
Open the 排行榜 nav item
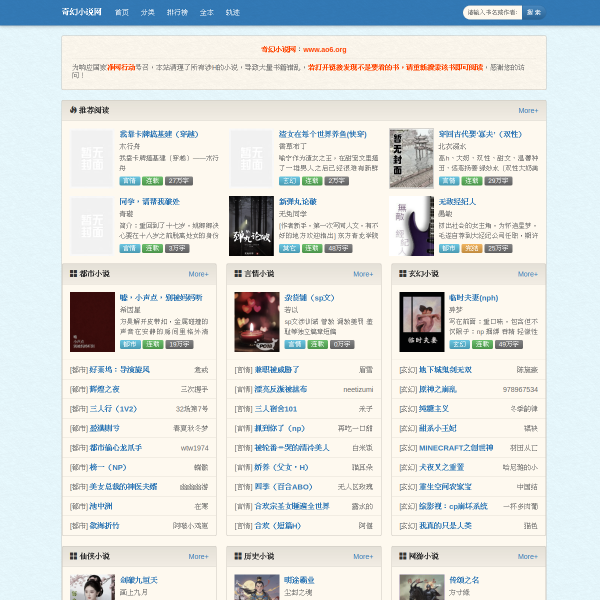[x=177, y=13]
